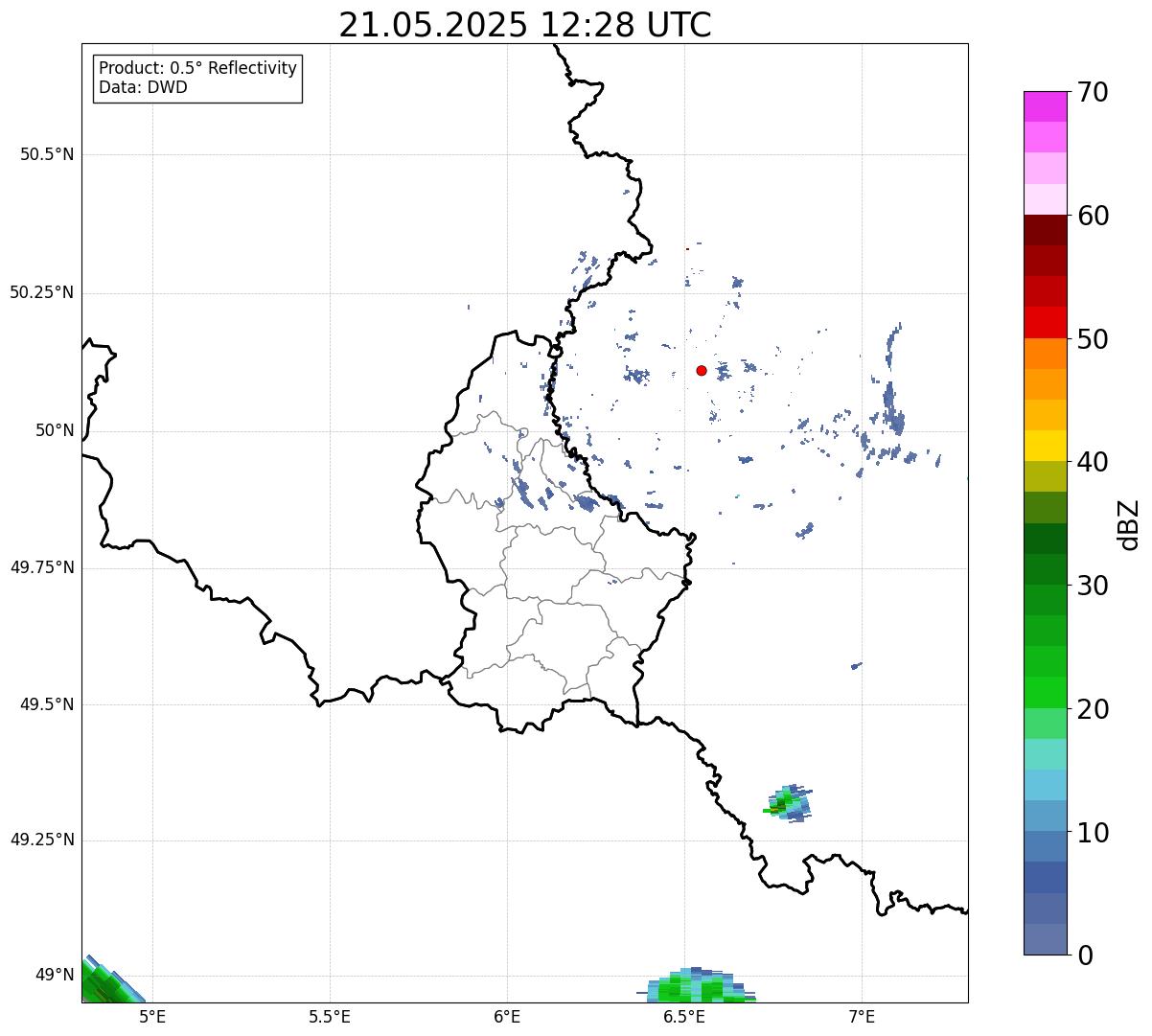Click the green echo at bottom-left map corner
The image size is (1152, 1036).
108,979
